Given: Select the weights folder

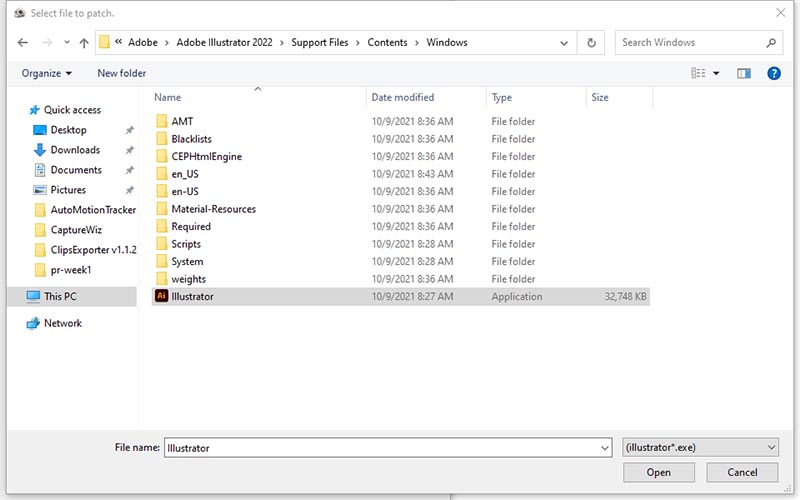Looking at the screenshot, I should pyautogui.click(x=188, y=279).
